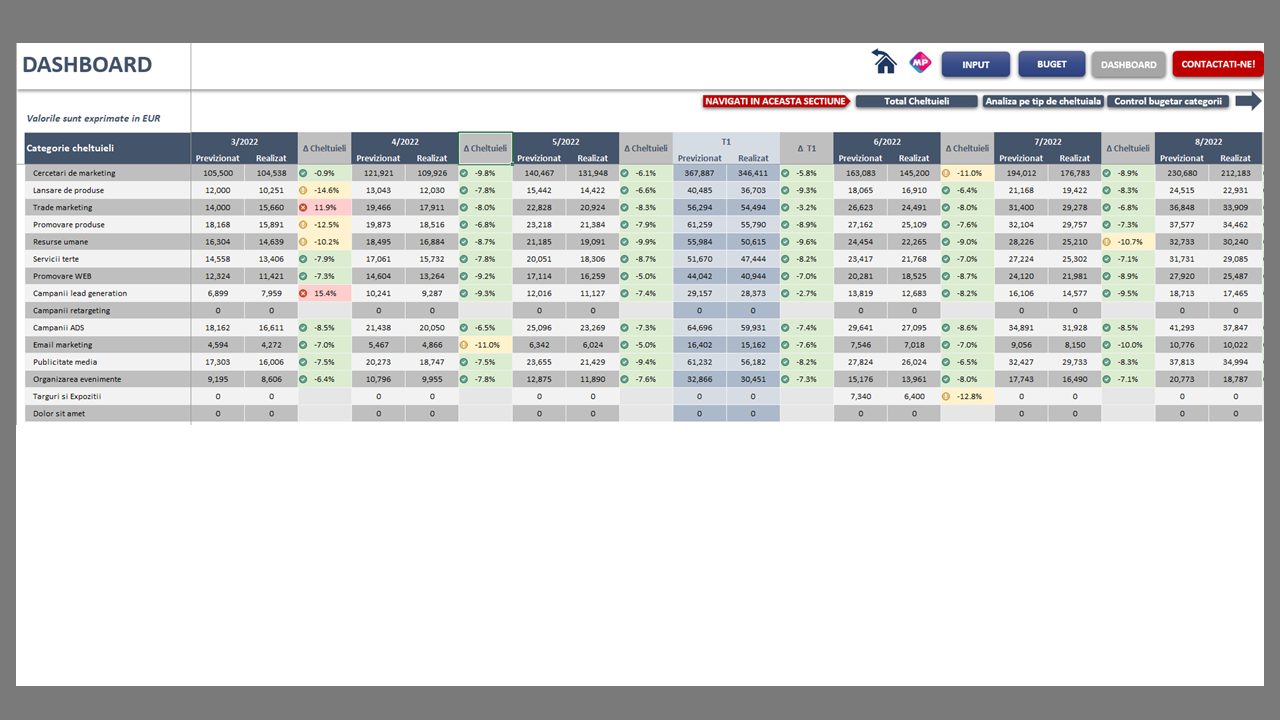This screenshot has height=720, width=1280.
Task: Click the MP logo icon
Action: point(920,63)
